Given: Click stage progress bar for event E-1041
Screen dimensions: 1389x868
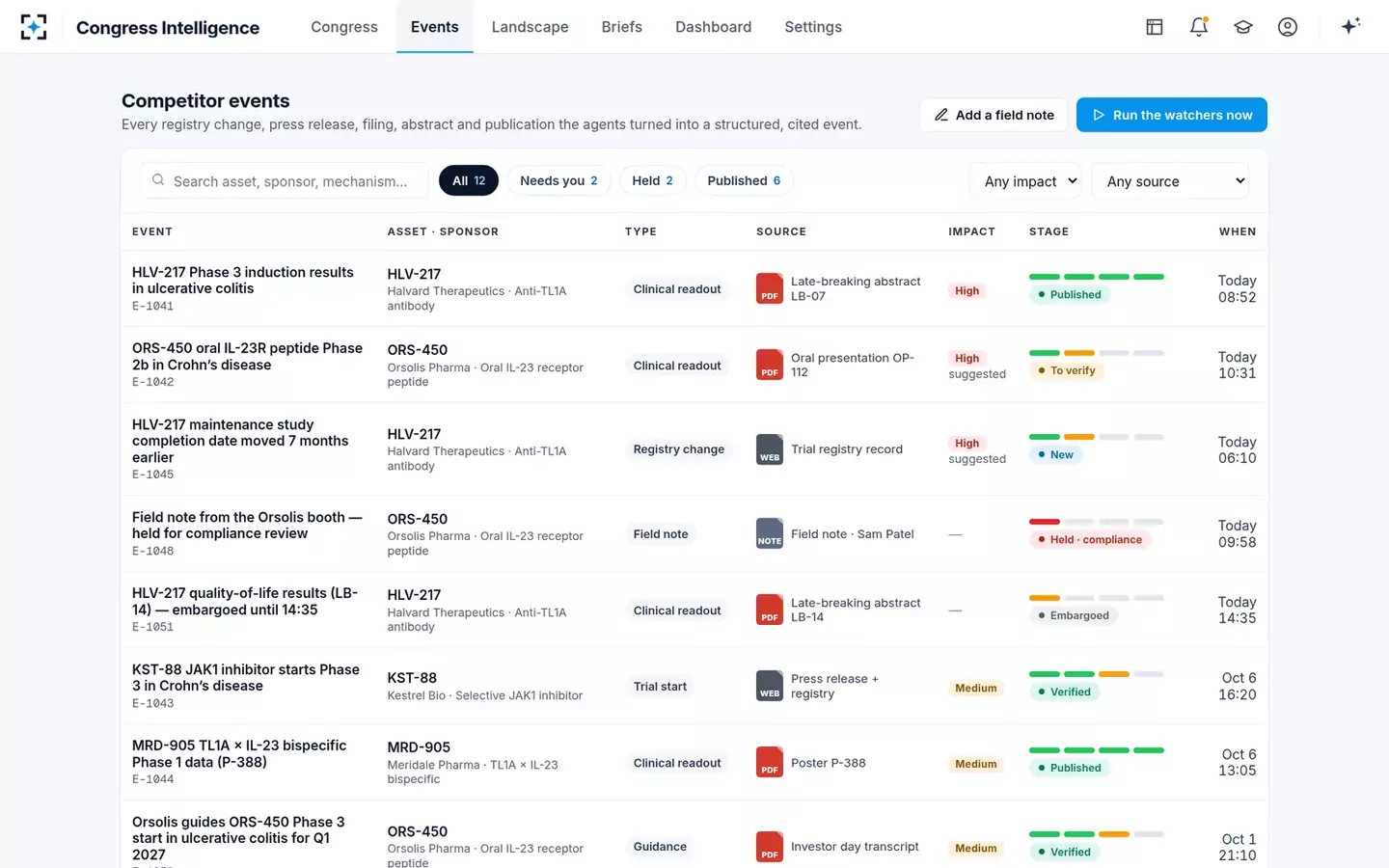Looking at the screenshot, I should coord(1097,277).
